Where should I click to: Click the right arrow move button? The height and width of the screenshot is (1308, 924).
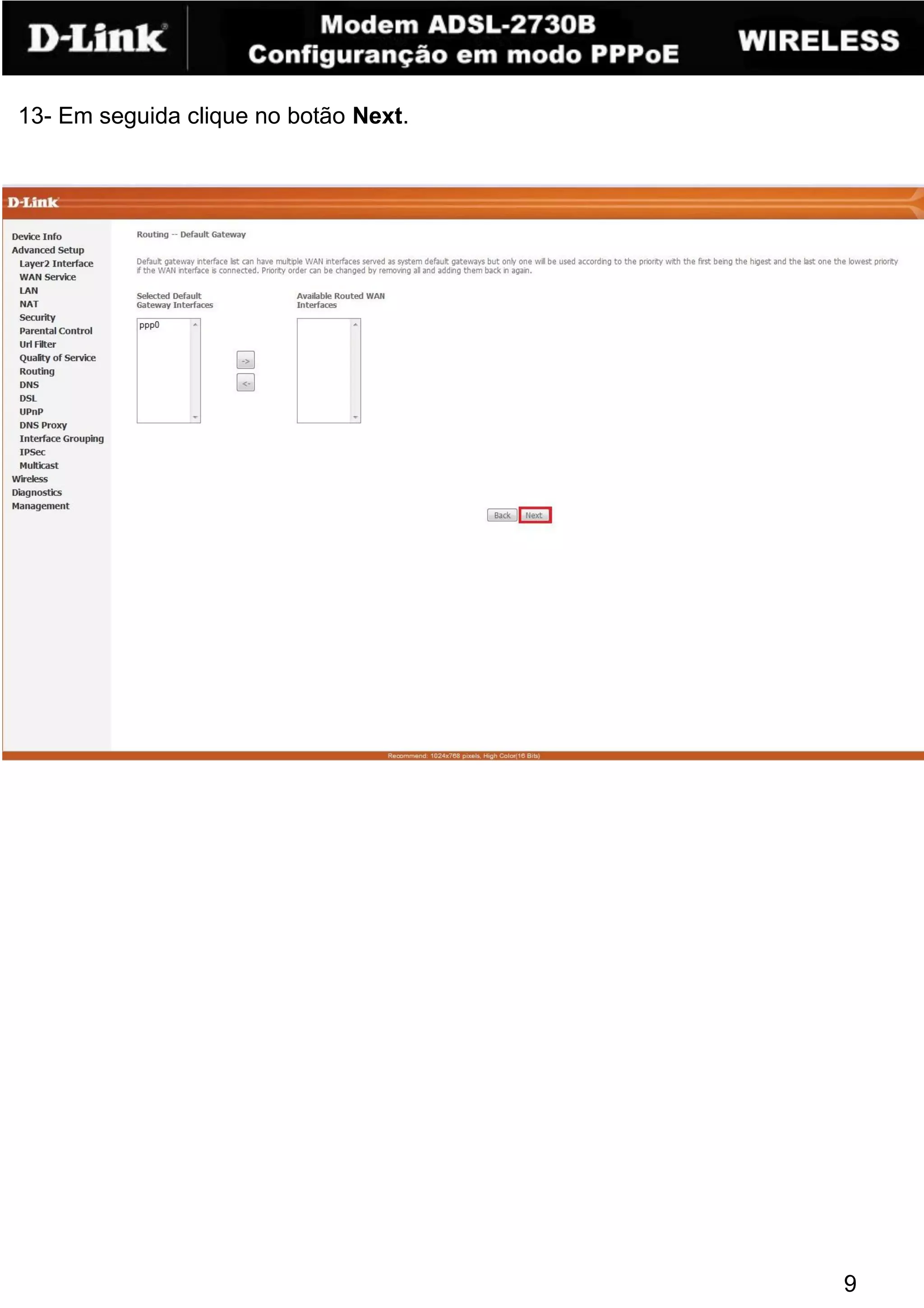(245, 360)
